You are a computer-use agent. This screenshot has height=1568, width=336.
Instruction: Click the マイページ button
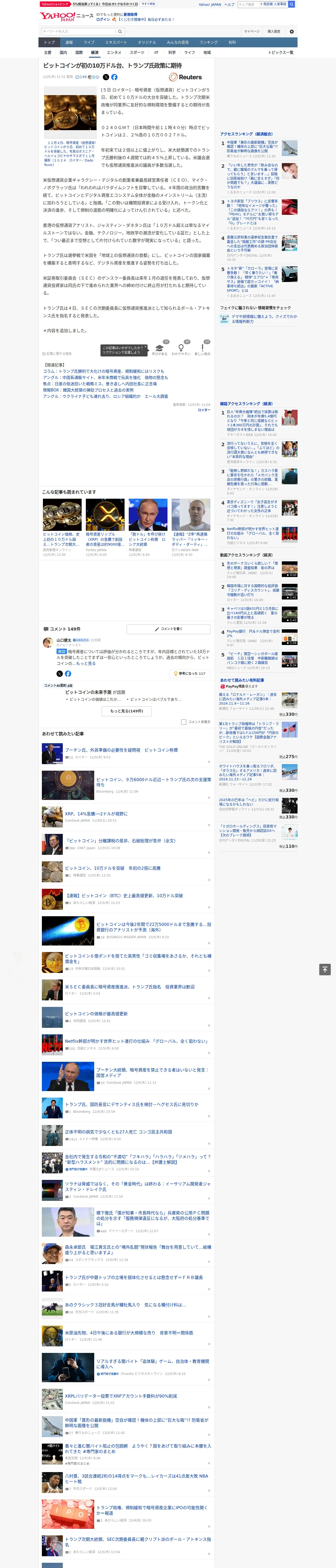click(x=252, y=32)
